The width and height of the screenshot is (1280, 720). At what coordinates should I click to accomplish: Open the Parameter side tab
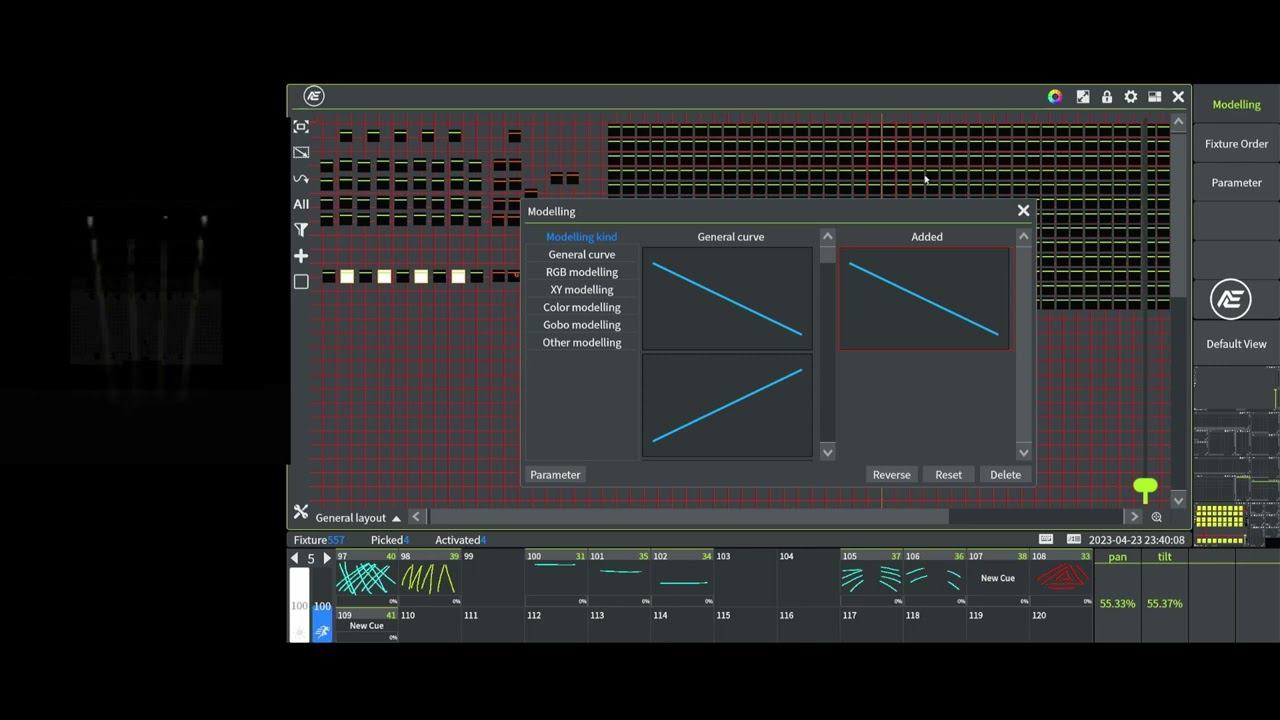pos(1236,183)
